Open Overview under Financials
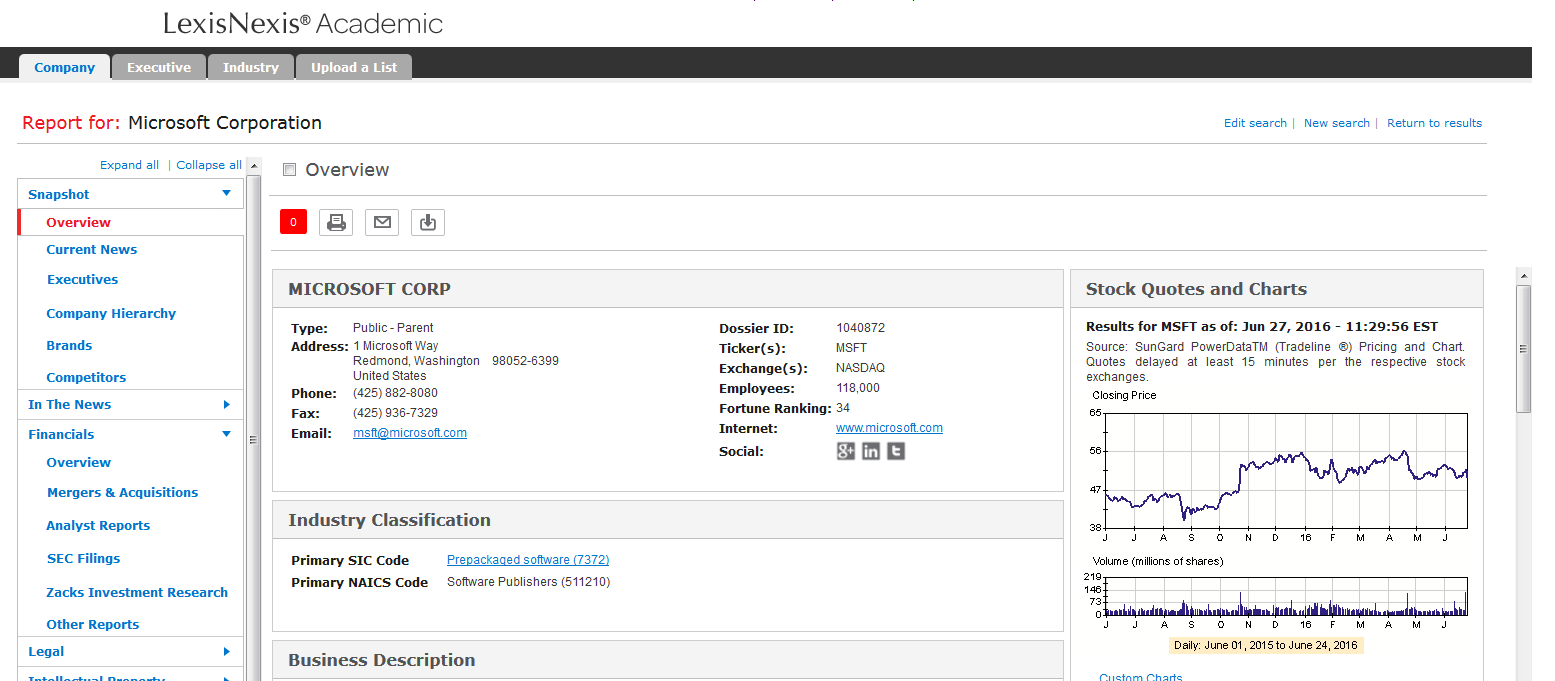This screenshot has height=681, width=1555. (x=79, y=462)
